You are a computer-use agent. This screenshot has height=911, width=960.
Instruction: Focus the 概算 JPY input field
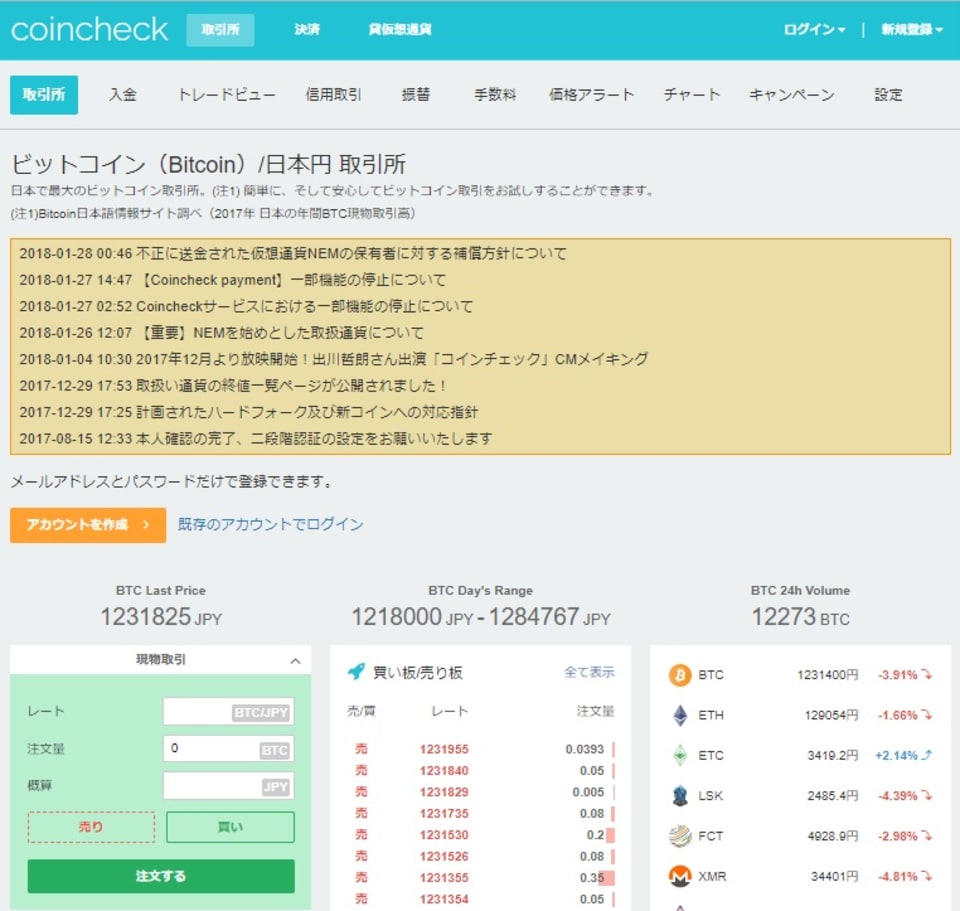[x=228, y=786]
